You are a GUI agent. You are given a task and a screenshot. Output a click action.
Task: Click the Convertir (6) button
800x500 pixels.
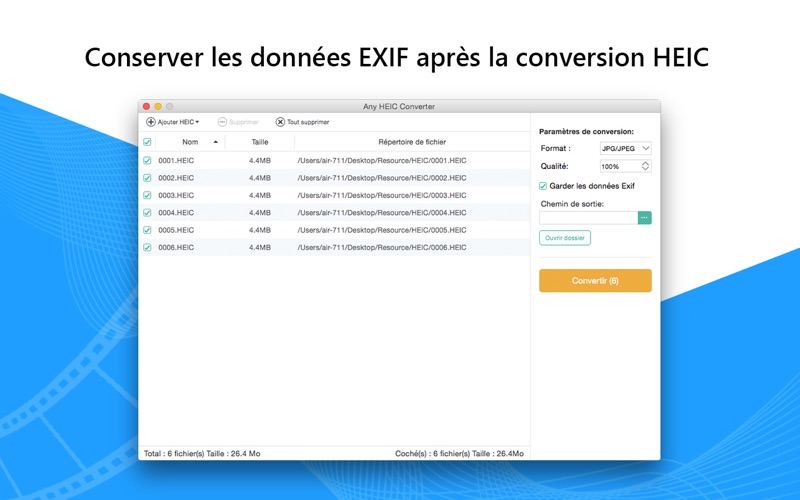pyautogui.click(x=595, y=281)
